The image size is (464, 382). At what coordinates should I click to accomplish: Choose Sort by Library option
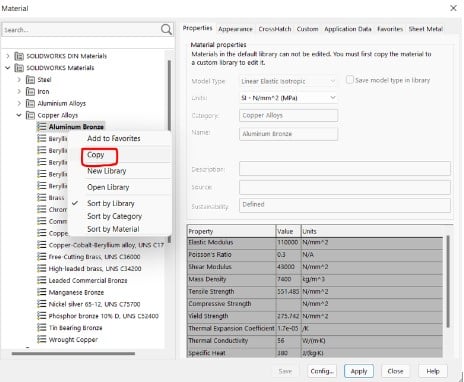click(111, 203)
